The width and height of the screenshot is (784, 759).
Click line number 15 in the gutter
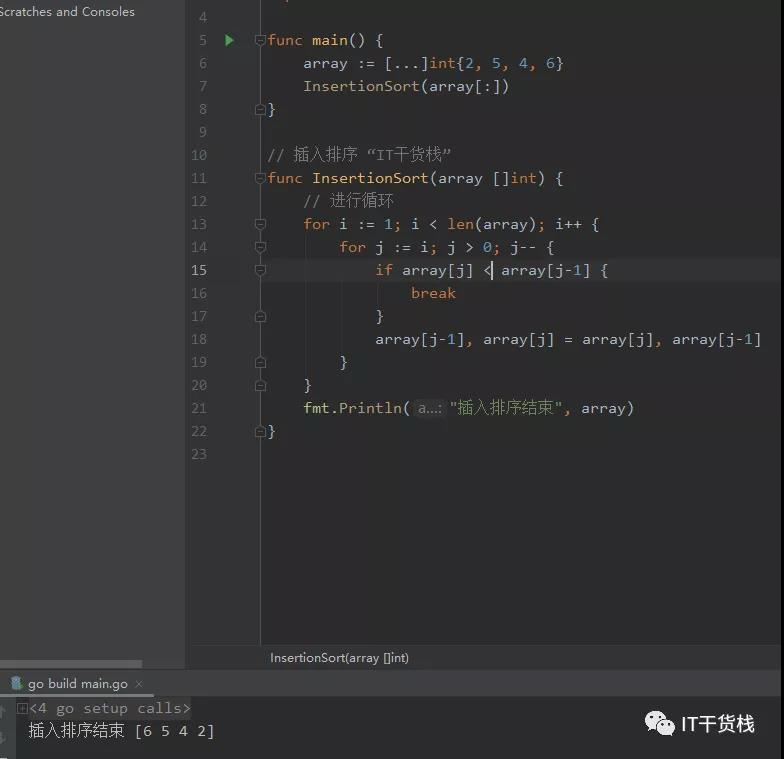tap(198, 270)
